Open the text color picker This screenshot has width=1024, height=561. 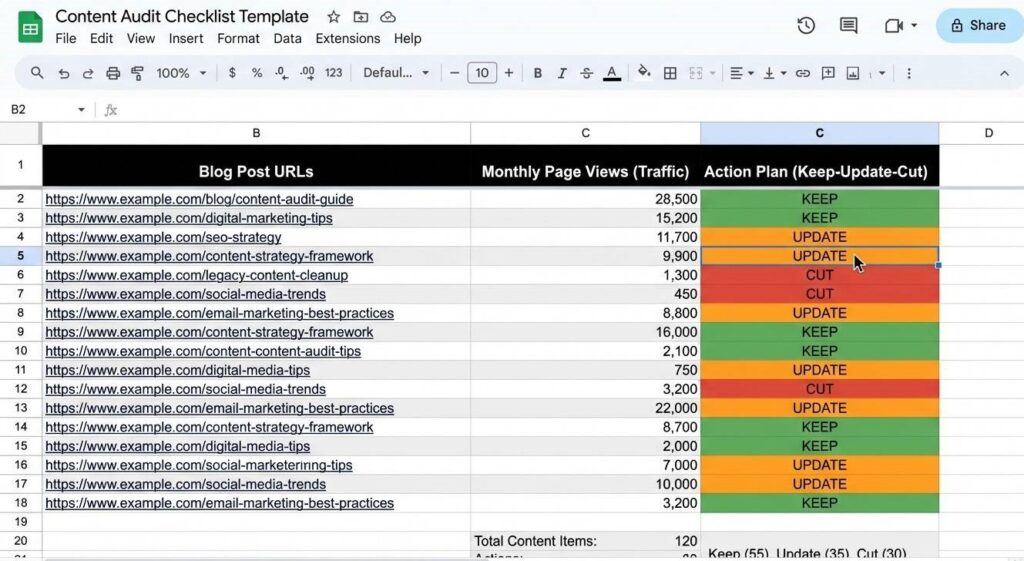pos(612,73)
